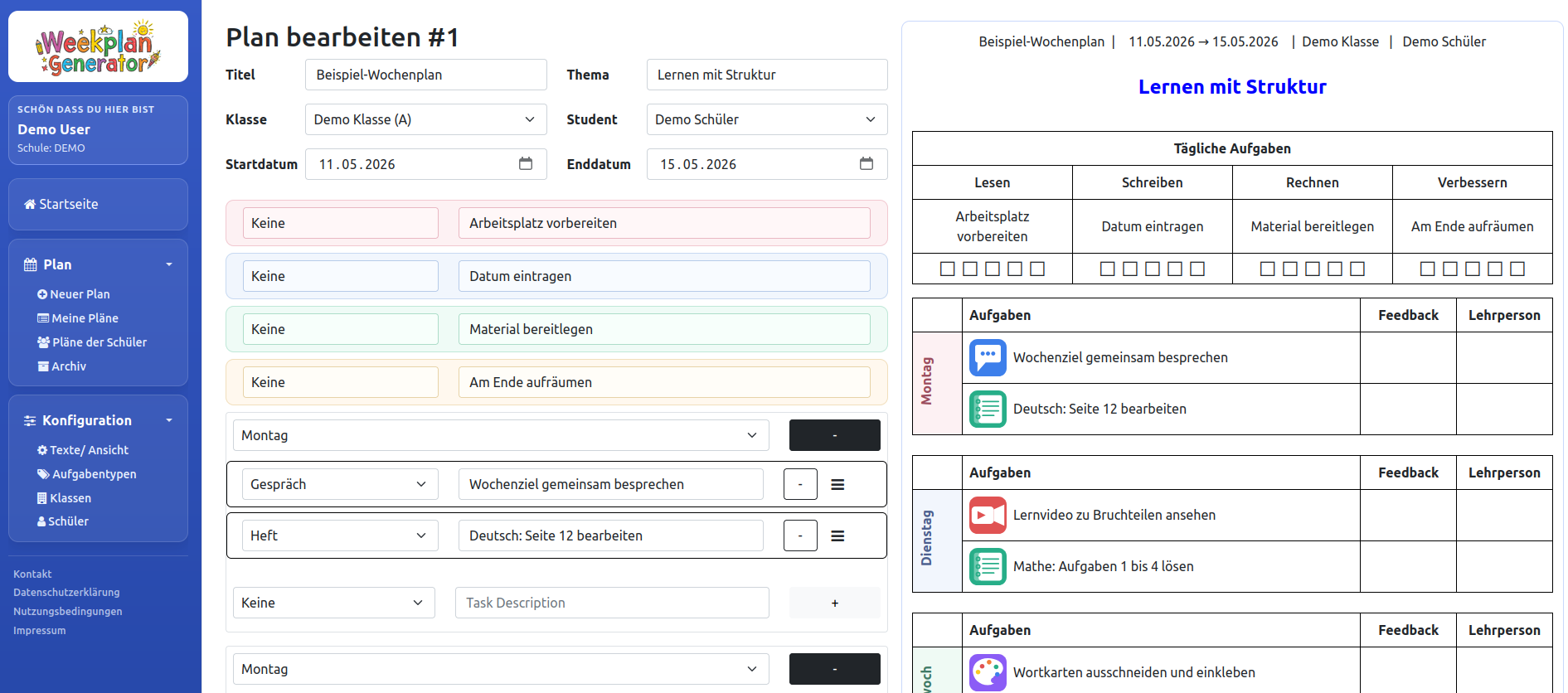Open the Klasse dropdown Demo Klasse (A)
Image resolution: width=1568 pixels, height=693 pixels.
point(425,119)
